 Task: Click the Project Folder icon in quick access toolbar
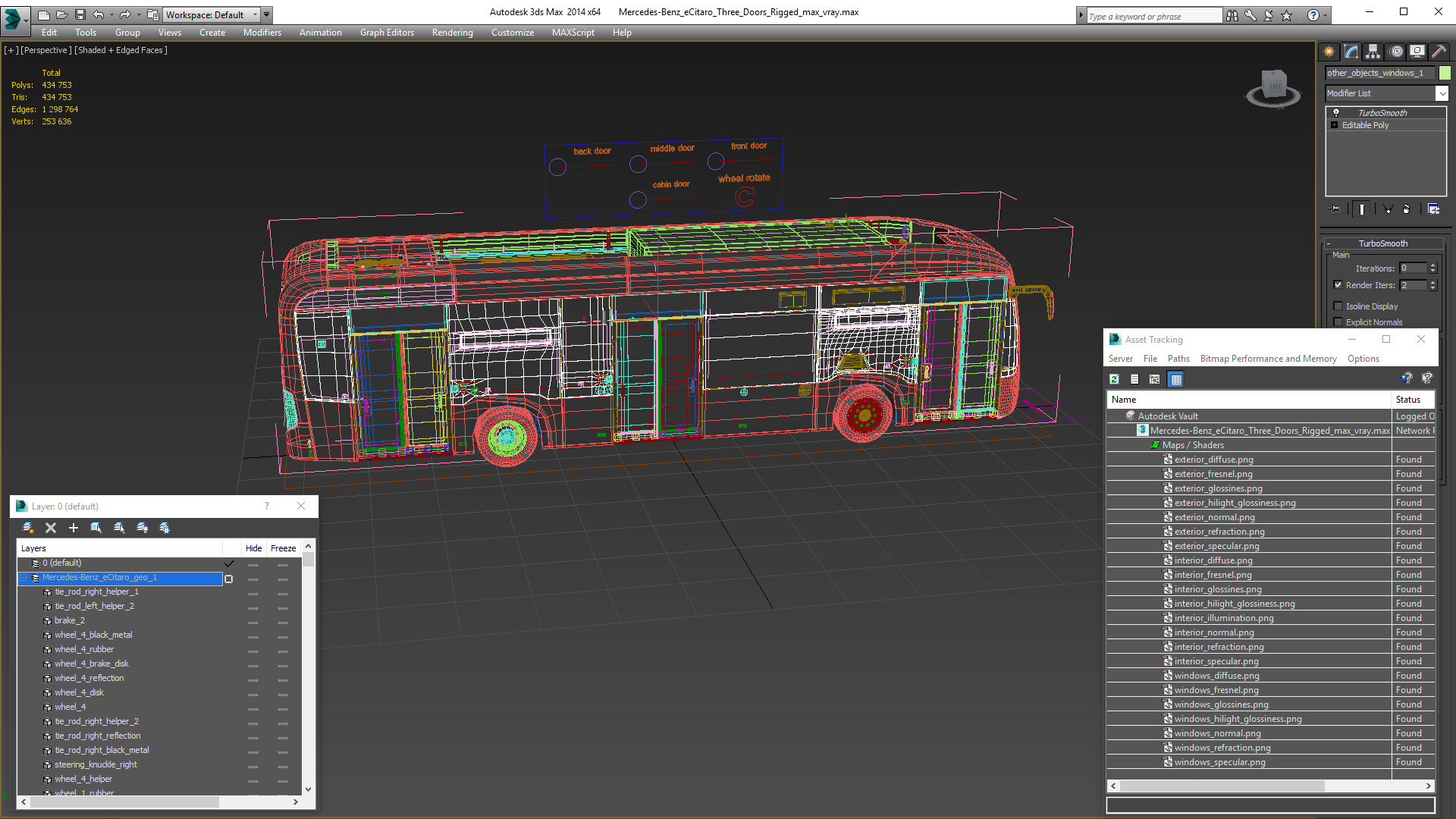click(153, 14)
